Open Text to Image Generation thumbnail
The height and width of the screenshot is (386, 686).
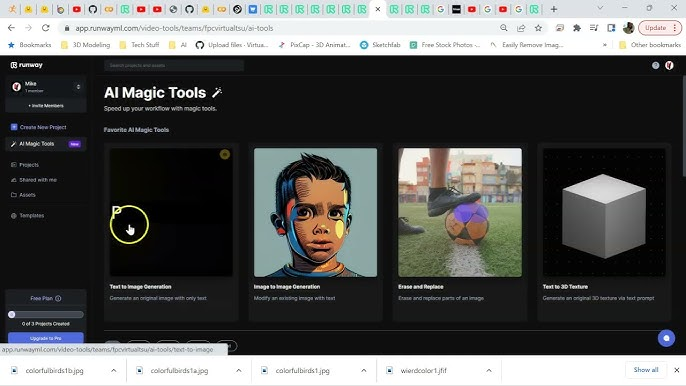171,212
